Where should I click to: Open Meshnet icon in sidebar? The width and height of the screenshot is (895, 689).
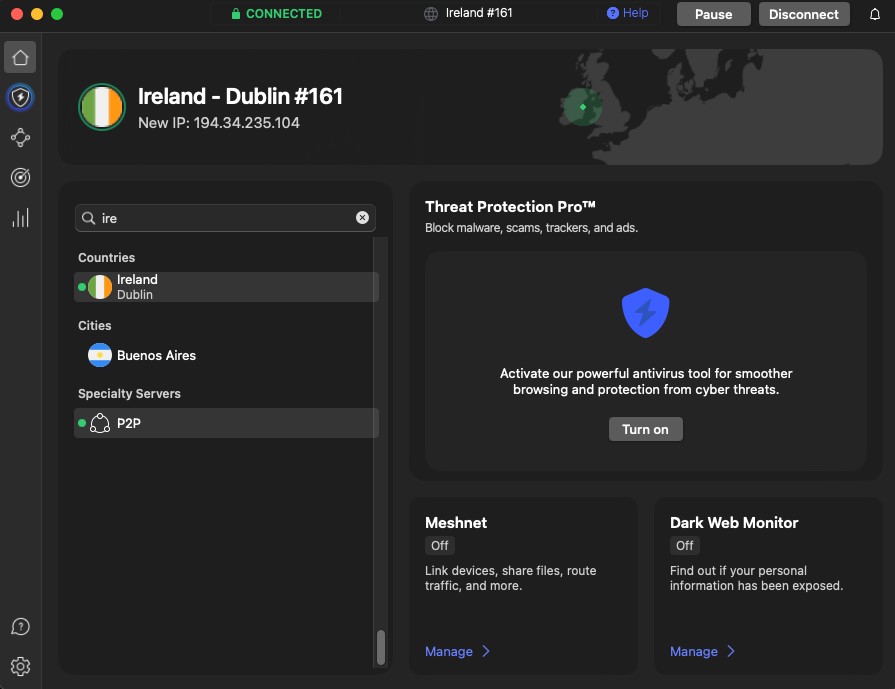[x=20, y=138]
